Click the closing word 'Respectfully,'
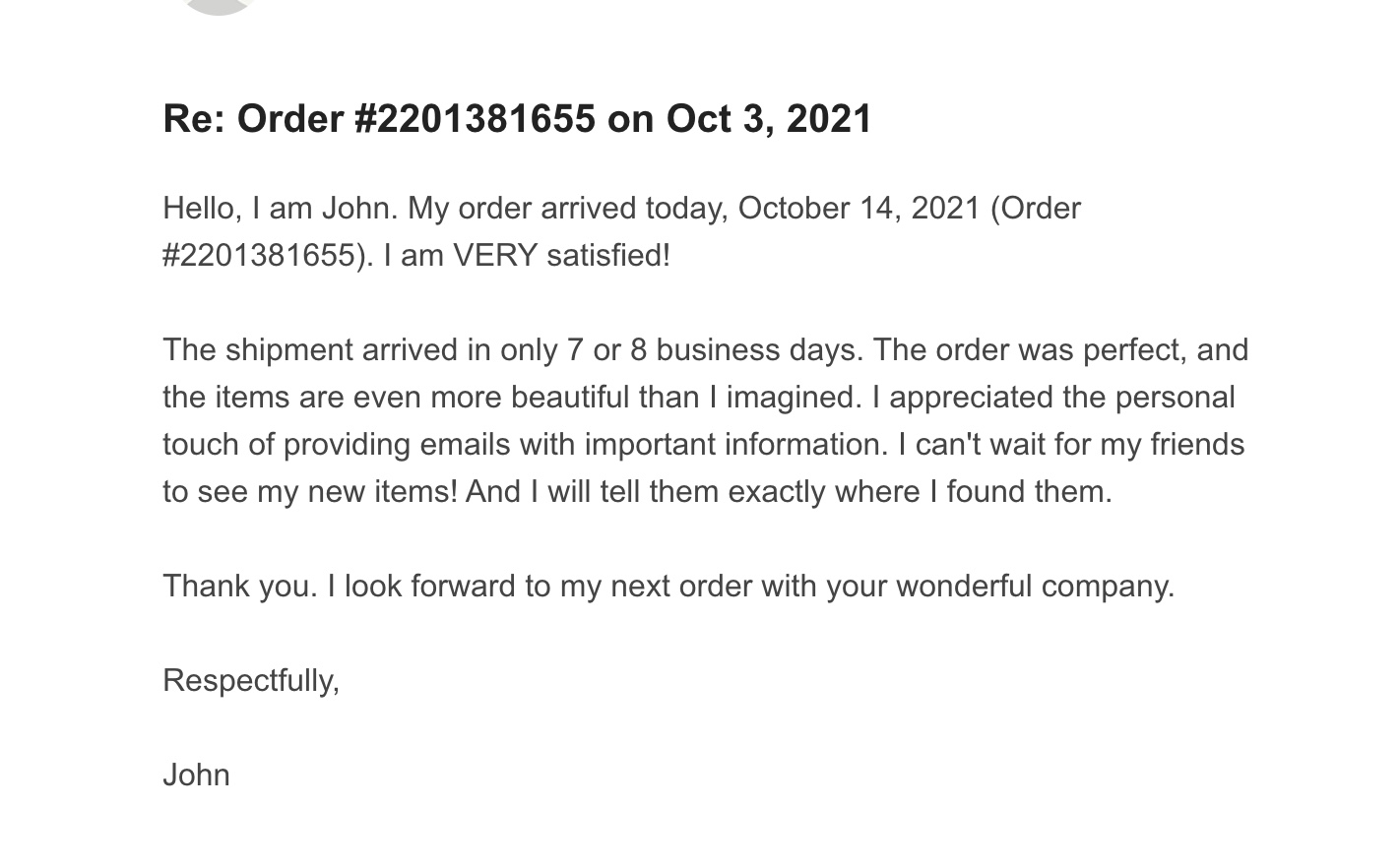The height and width of the screenshot is (868, 1400). [x=251, y=681]
